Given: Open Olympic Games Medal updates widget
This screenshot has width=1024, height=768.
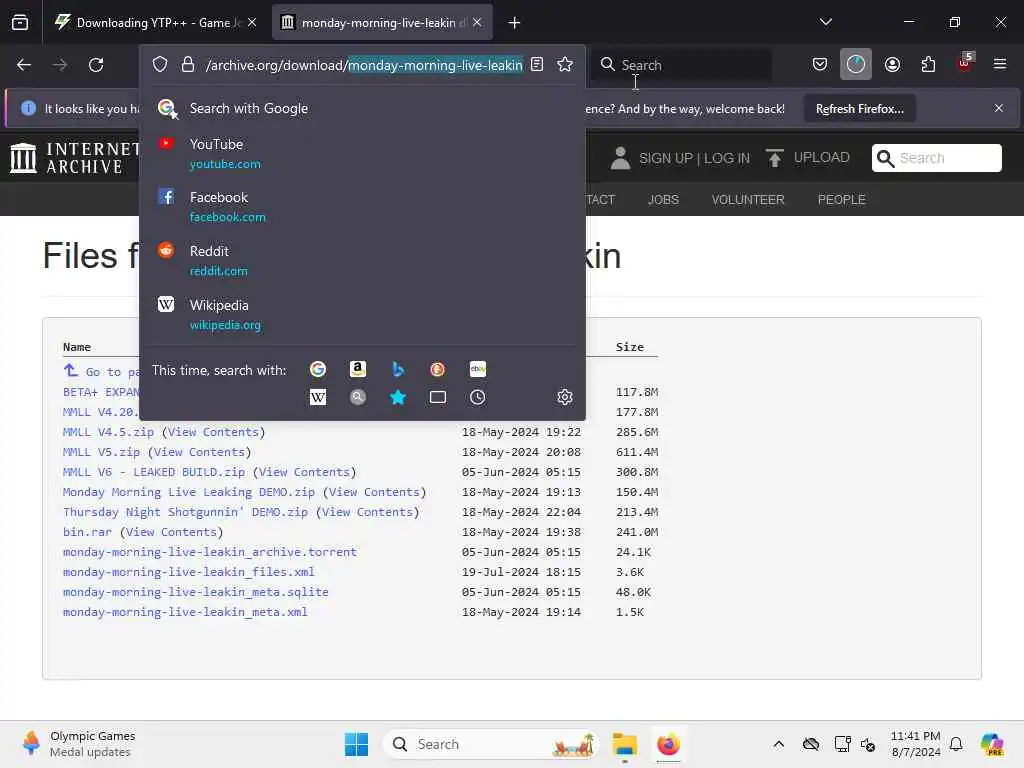Looking at the screenshot, I should pyautogui.click(x=78, y=744).
